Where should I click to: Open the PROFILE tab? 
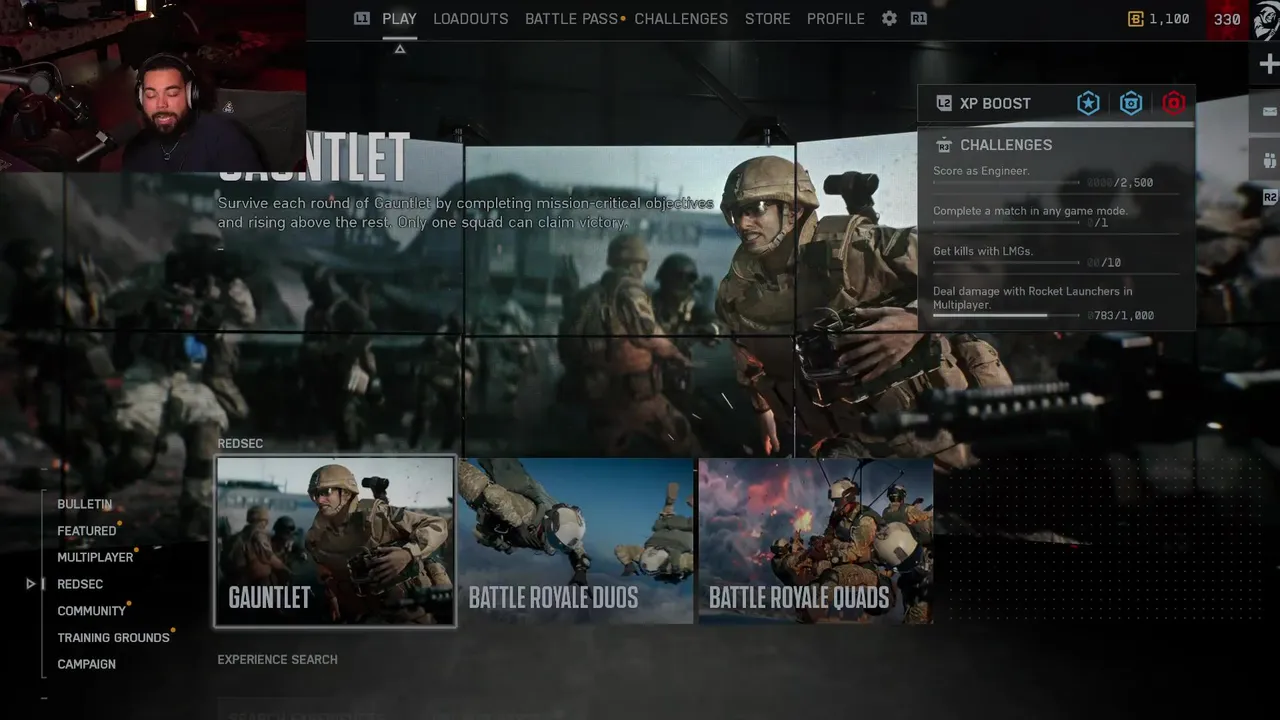836,19
